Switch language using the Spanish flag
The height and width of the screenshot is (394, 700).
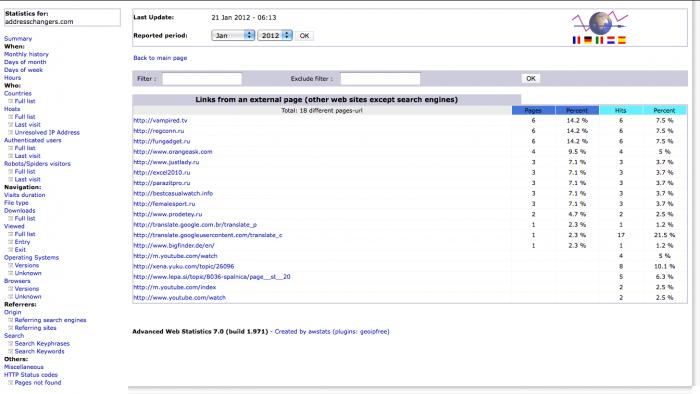click(x=622, y=40)
